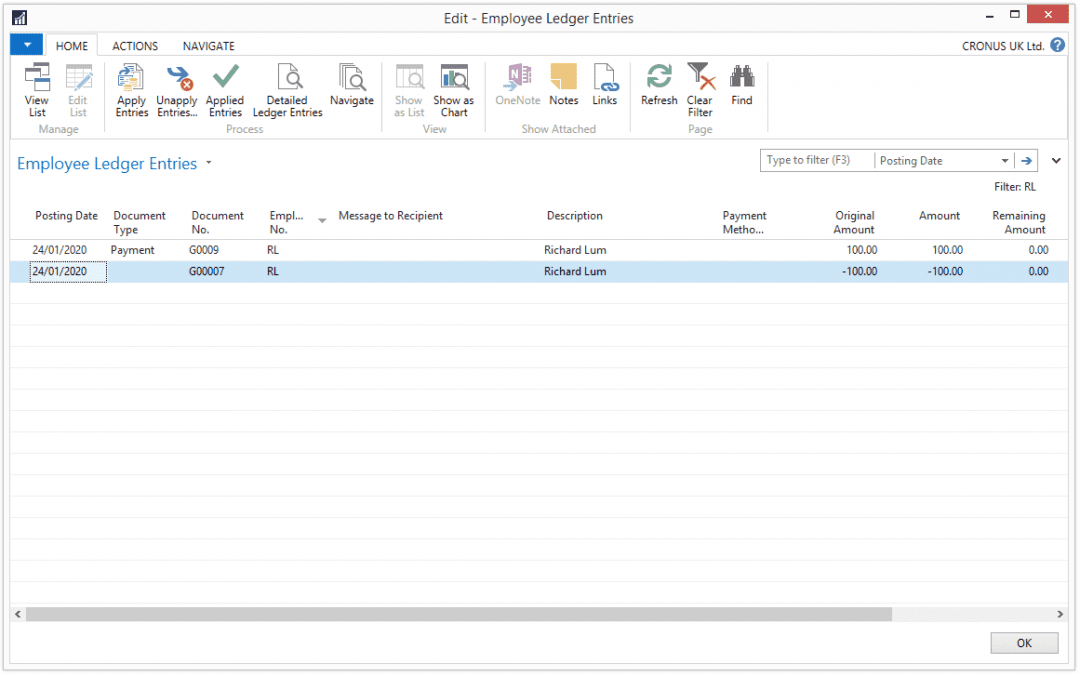Use Find to search entries

tap(741, 90)
